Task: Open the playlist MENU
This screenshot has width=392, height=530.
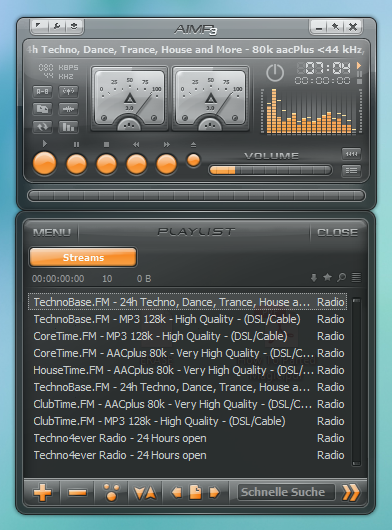Action: point(52,233)
